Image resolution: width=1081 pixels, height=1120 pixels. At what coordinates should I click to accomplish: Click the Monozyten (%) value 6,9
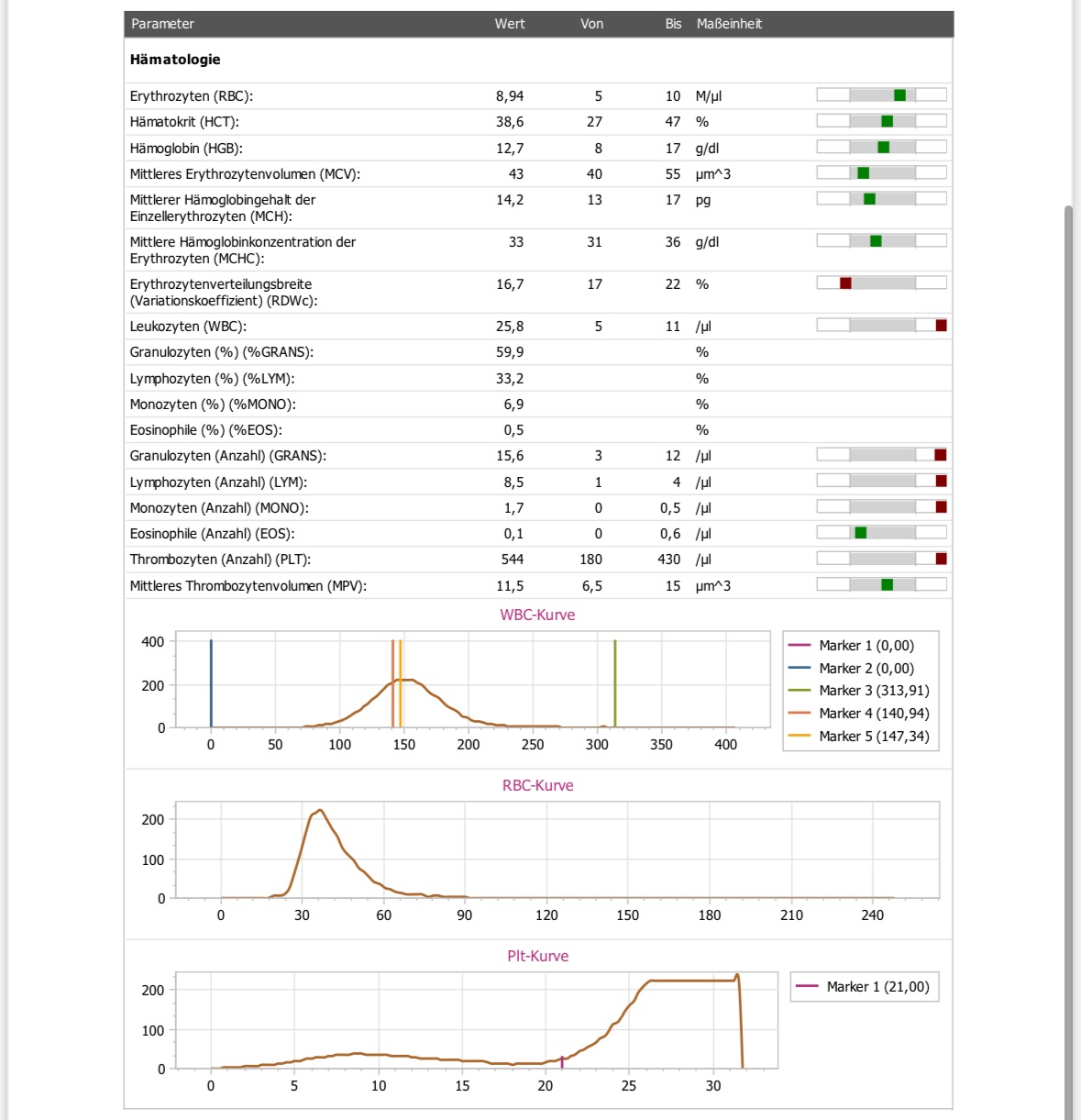tap(513, 405)
